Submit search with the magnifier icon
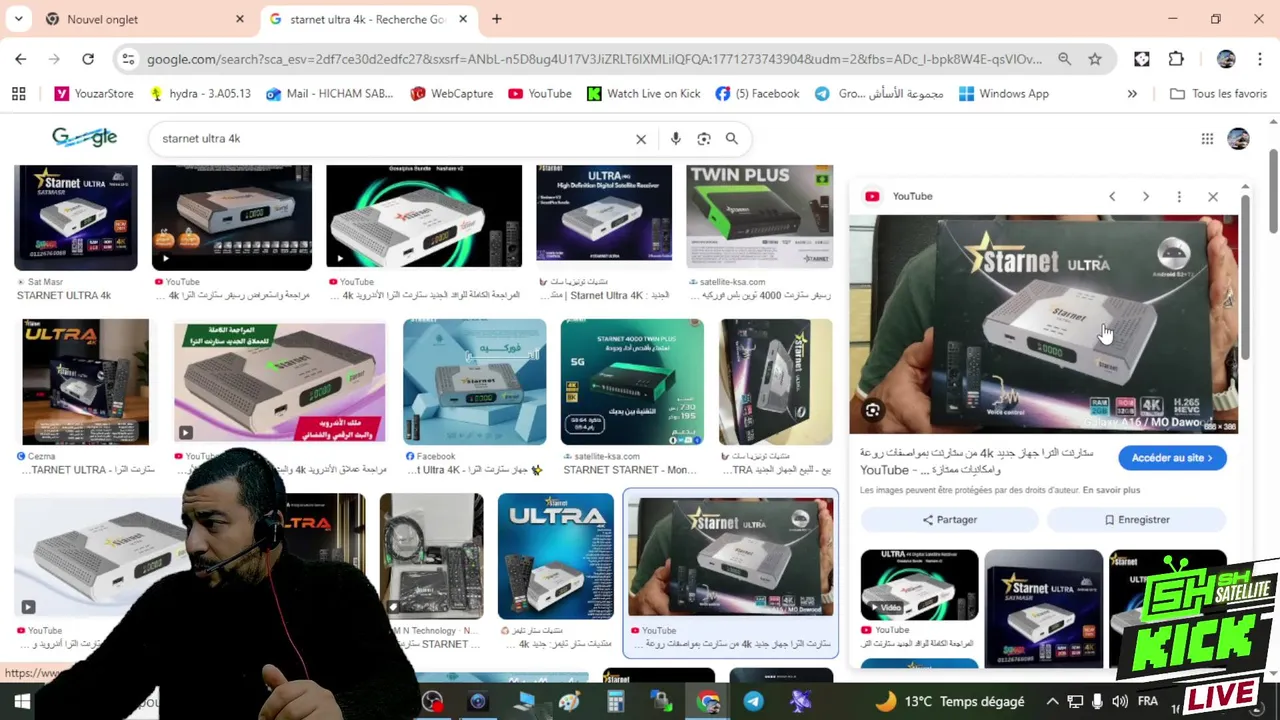The width and height of the screenshot is (1280, 720). [732, 139]
